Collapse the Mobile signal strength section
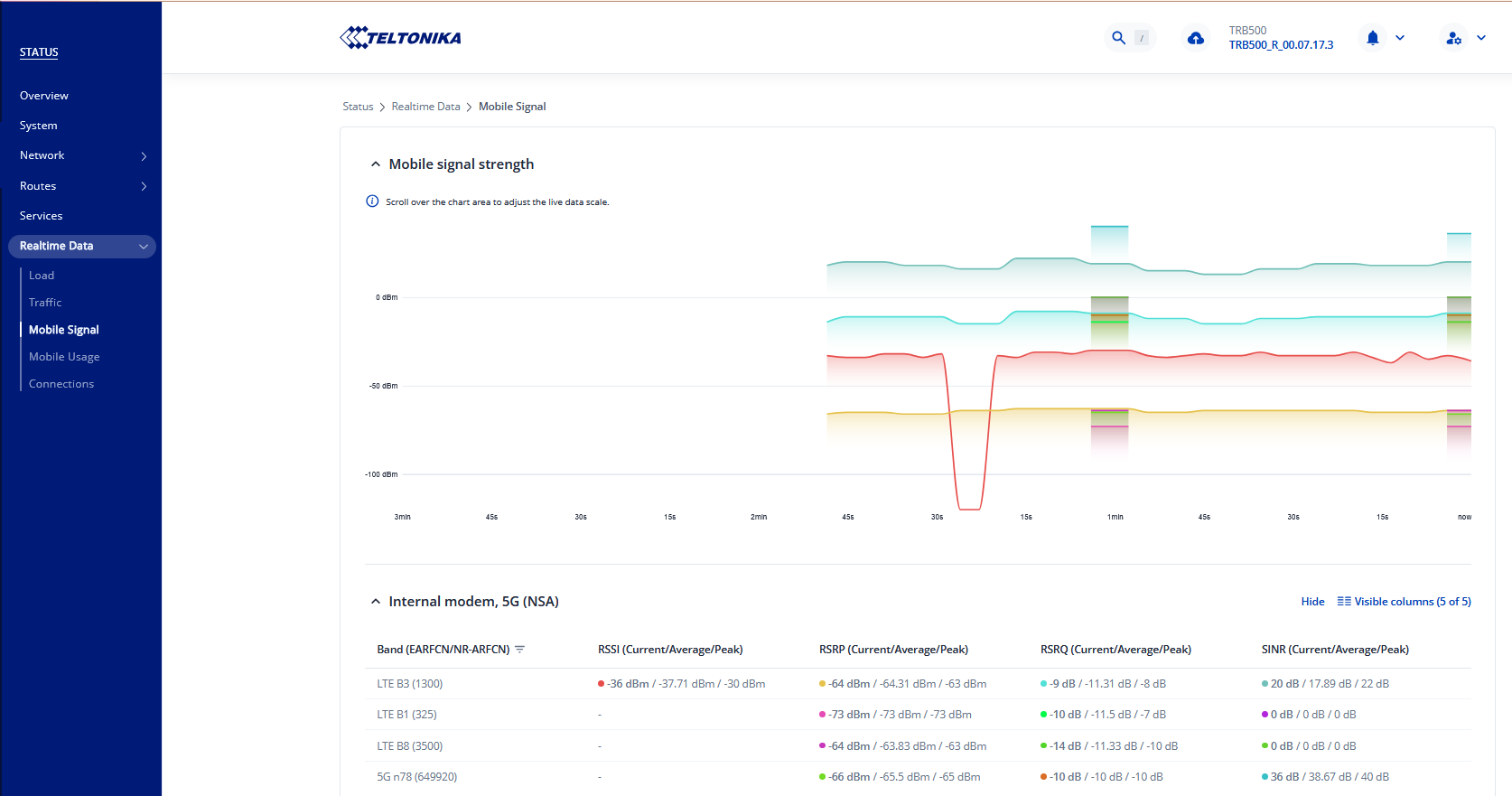 (376, 164)
